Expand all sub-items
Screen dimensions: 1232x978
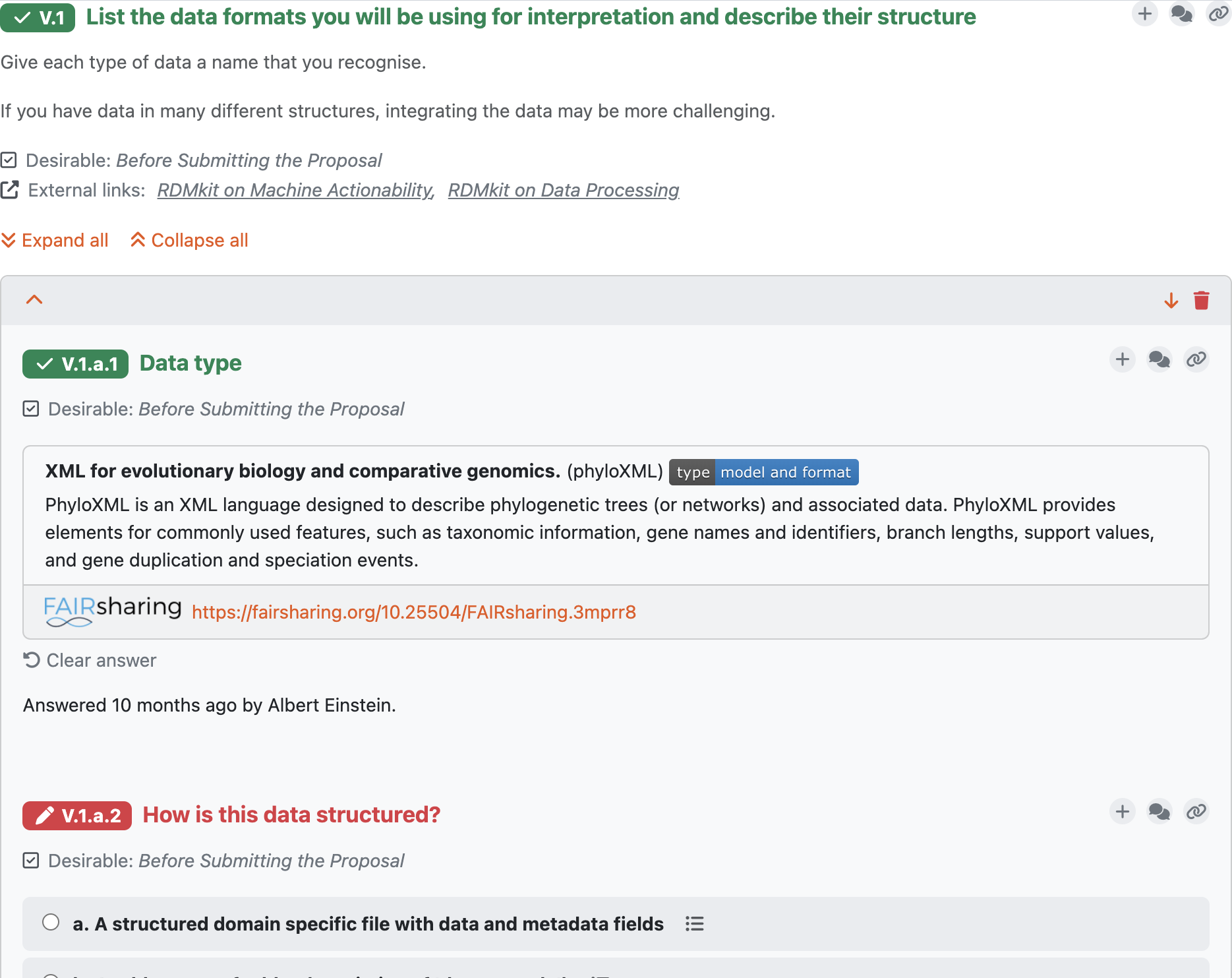coord(55,240)
